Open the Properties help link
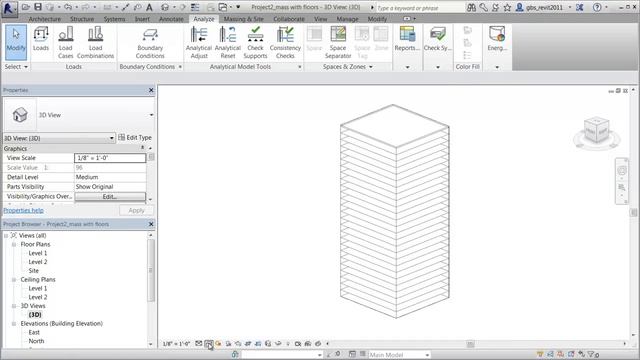Viewport: 640px width, 360px height. click(24, 210)
